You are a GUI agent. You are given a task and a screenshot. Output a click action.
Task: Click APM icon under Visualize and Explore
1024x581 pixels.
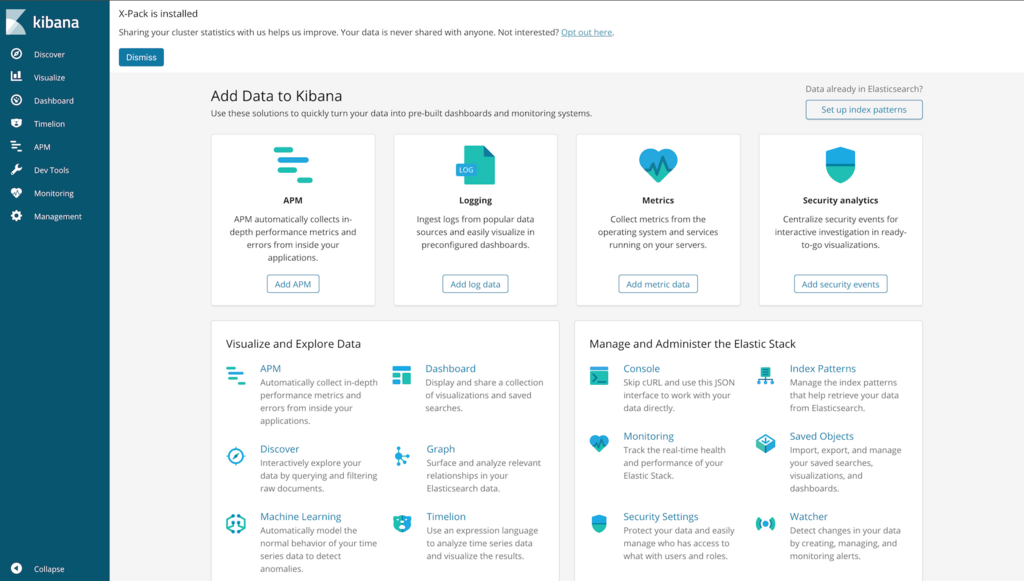236,375
